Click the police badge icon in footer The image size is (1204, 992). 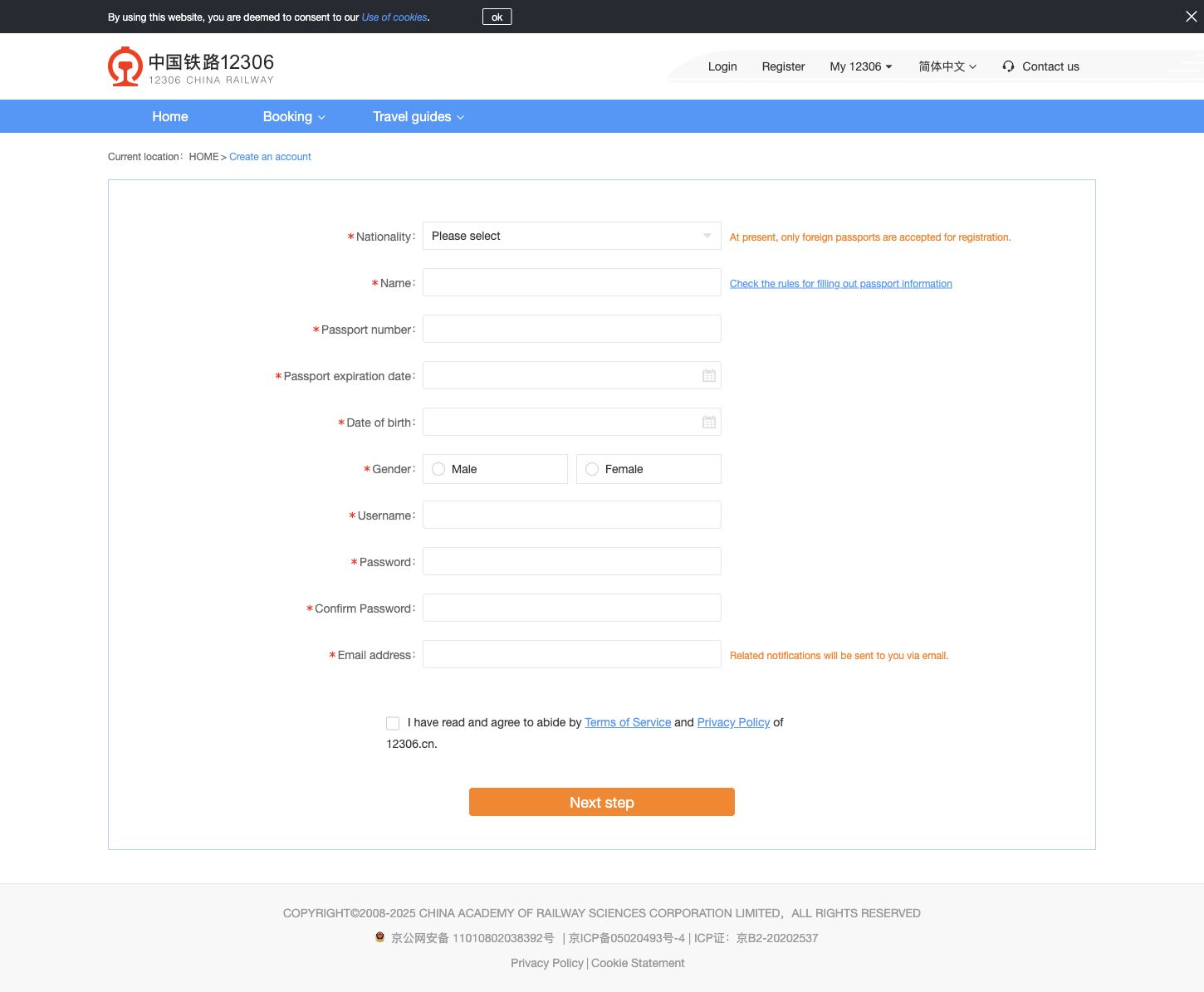379,937
